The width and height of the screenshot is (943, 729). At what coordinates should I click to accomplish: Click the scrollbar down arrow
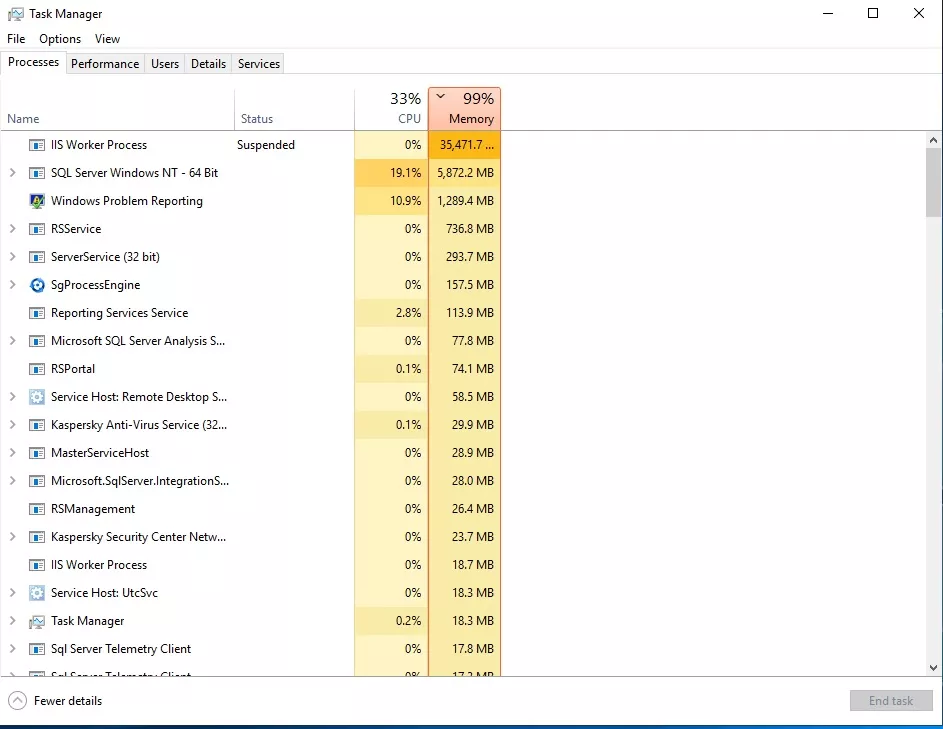click(x=933, y=667)
